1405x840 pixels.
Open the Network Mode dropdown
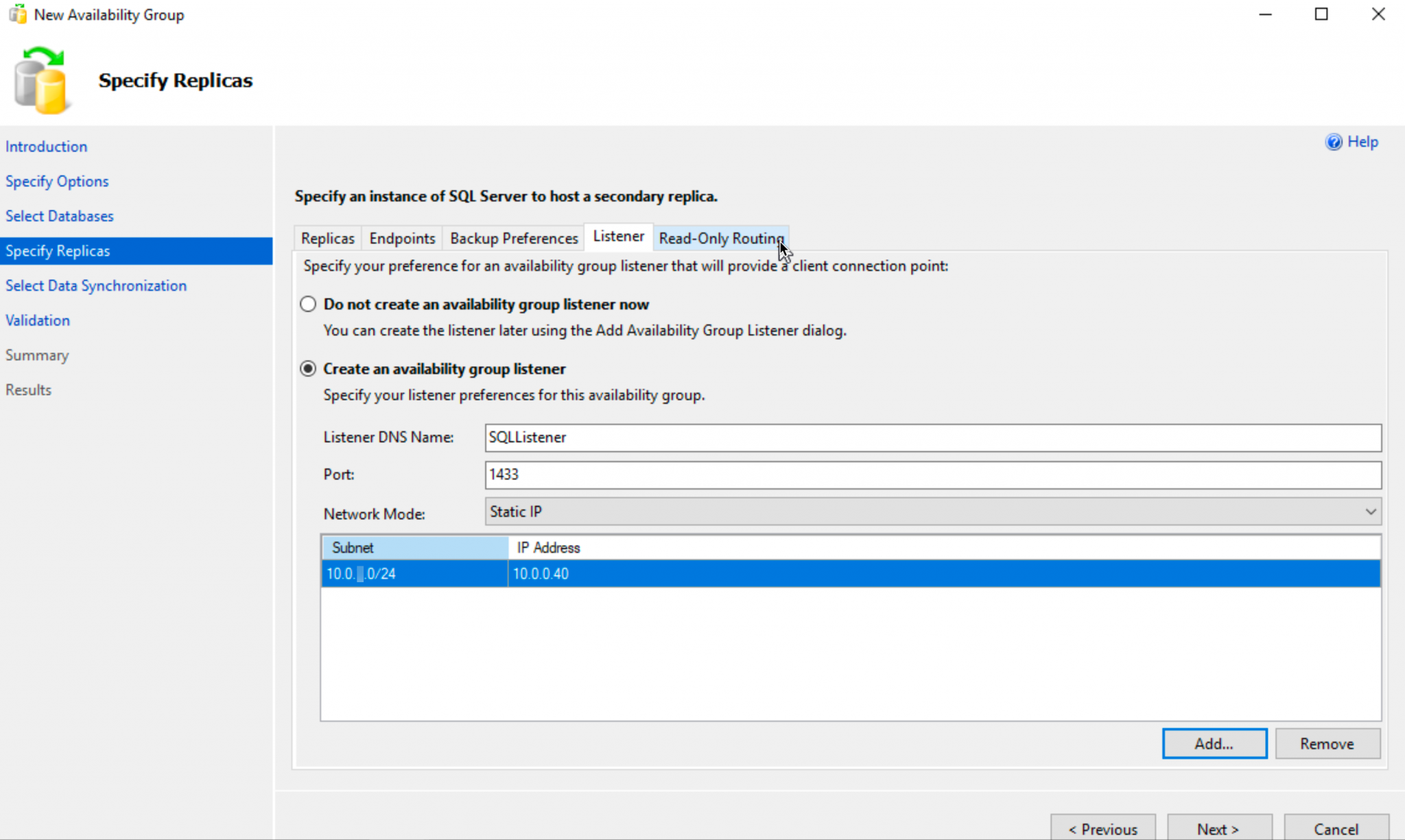(932, 512)
